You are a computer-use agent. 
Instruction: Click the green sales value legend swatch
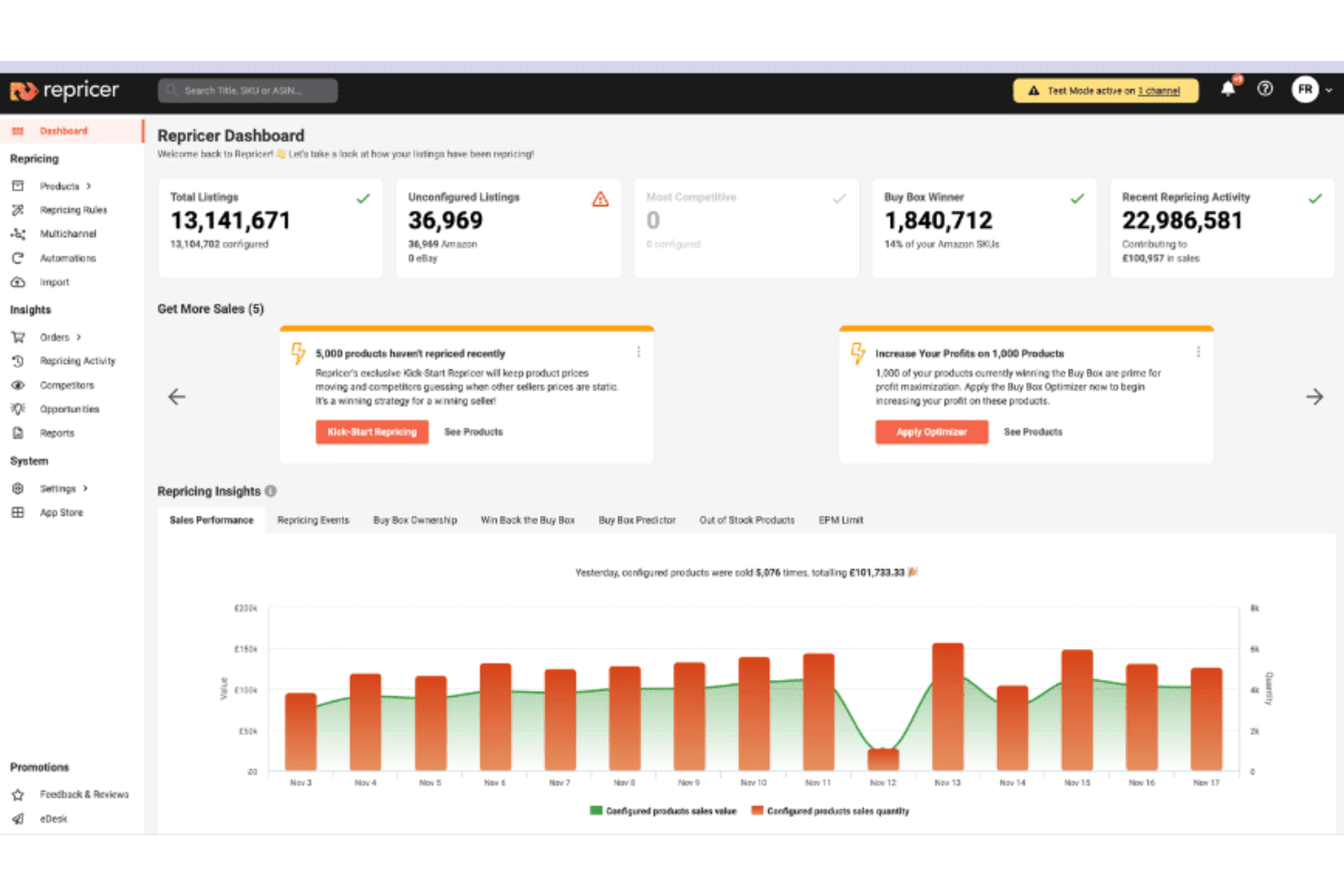click(x=596, y=810)
